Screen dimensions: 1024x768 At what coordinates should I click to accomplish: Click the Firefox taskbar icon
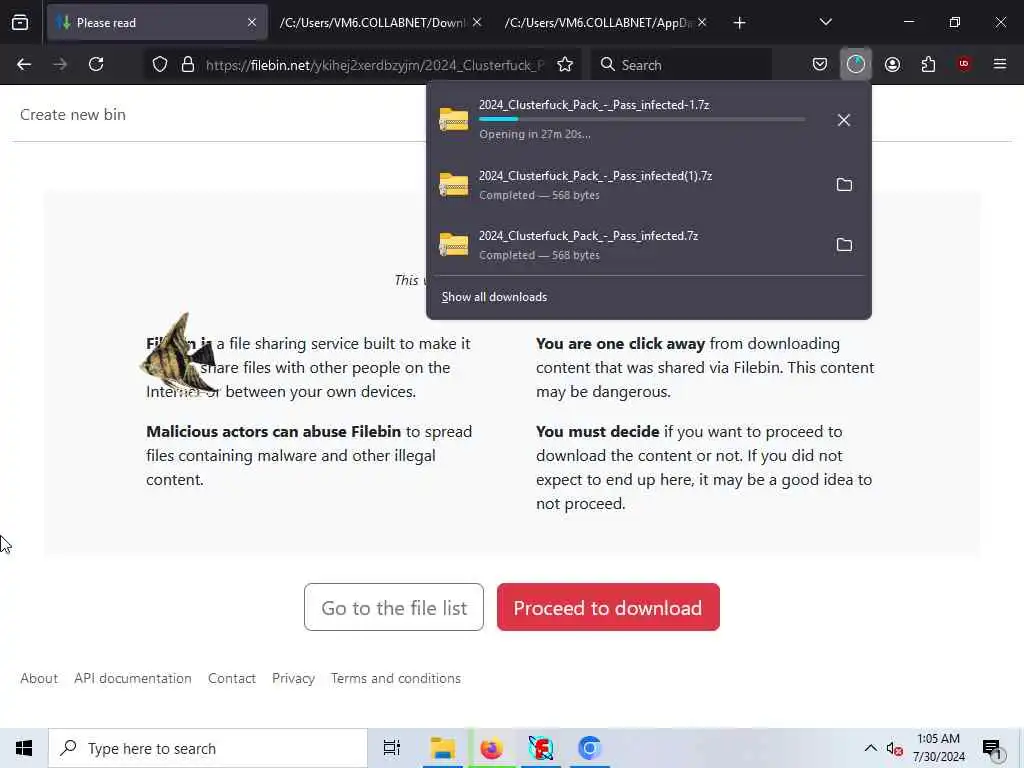[x=492, y=748]
